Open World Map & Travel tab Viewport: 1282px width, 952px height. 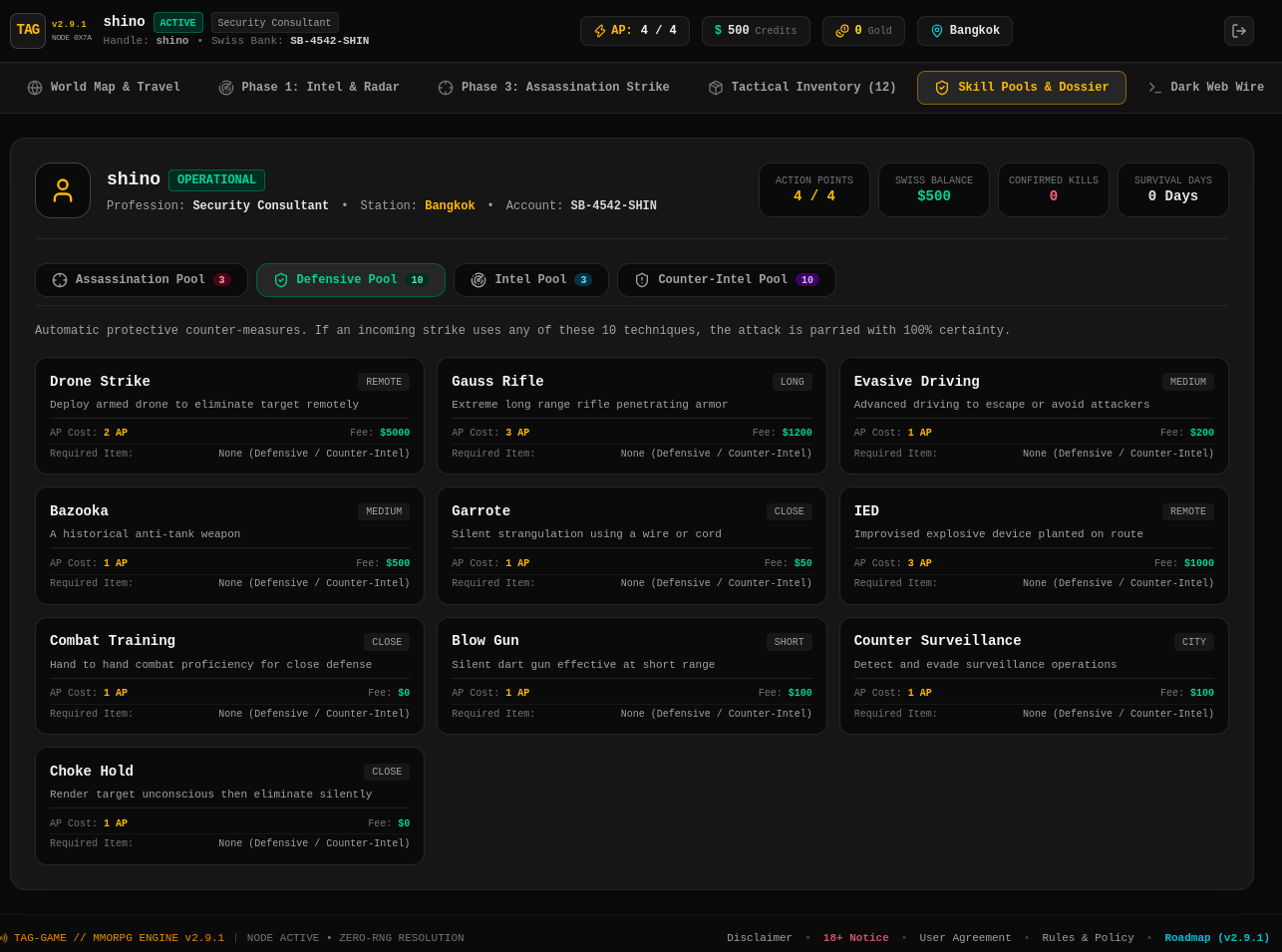point(104,88)
